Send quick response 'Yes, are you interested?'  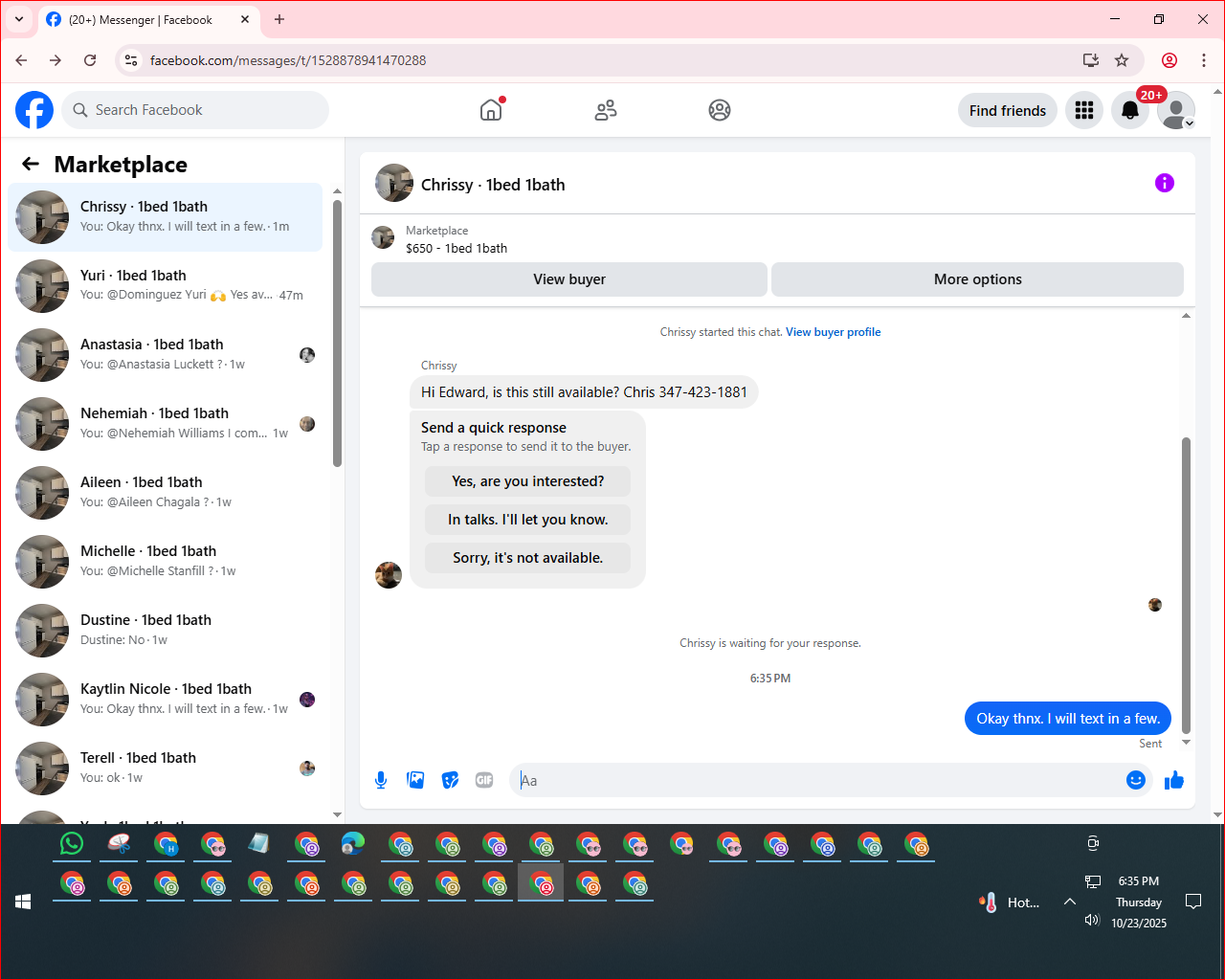pos(528,481)
